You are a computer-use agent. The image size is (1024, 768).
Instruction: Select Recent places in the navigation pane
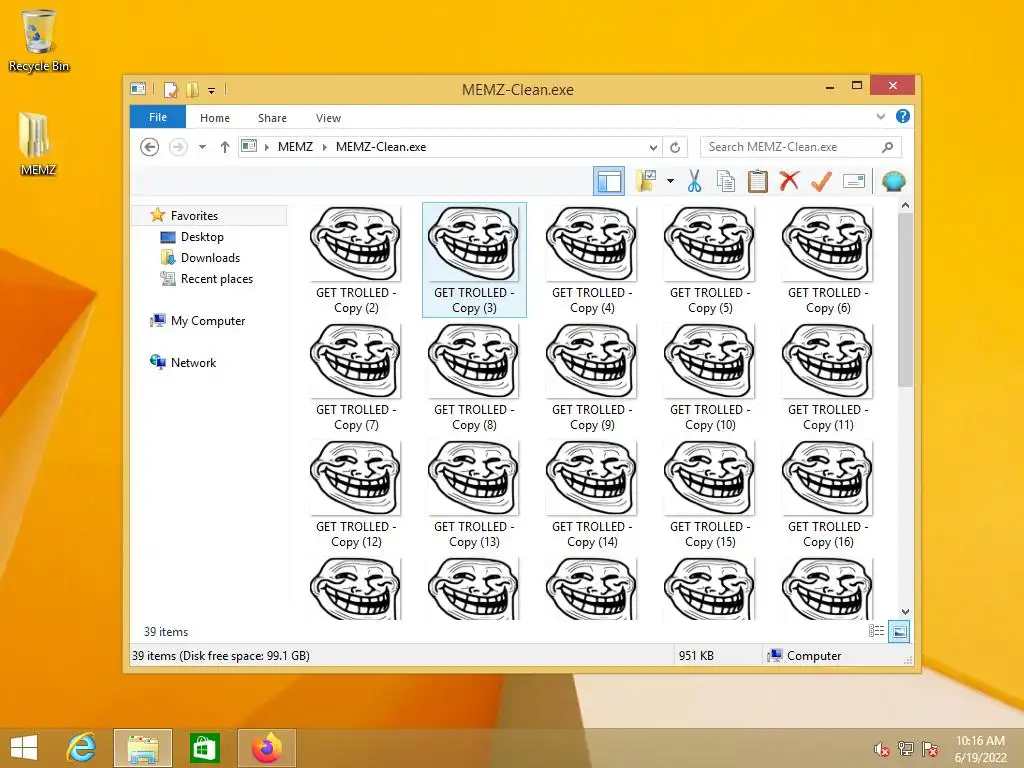click(216, 278)
